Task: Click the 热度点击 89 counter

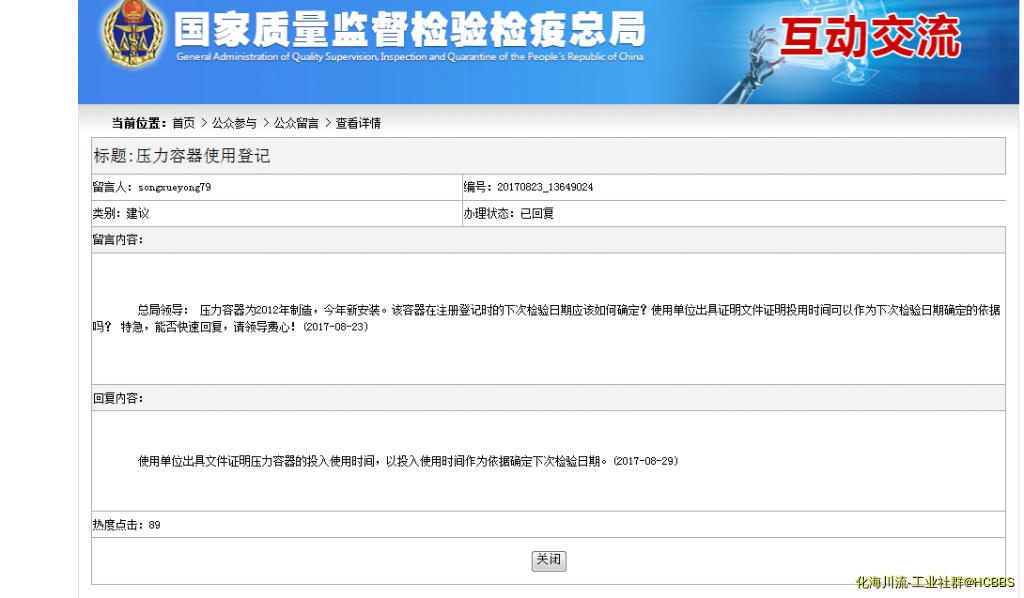Action: (x=126, y=525)
